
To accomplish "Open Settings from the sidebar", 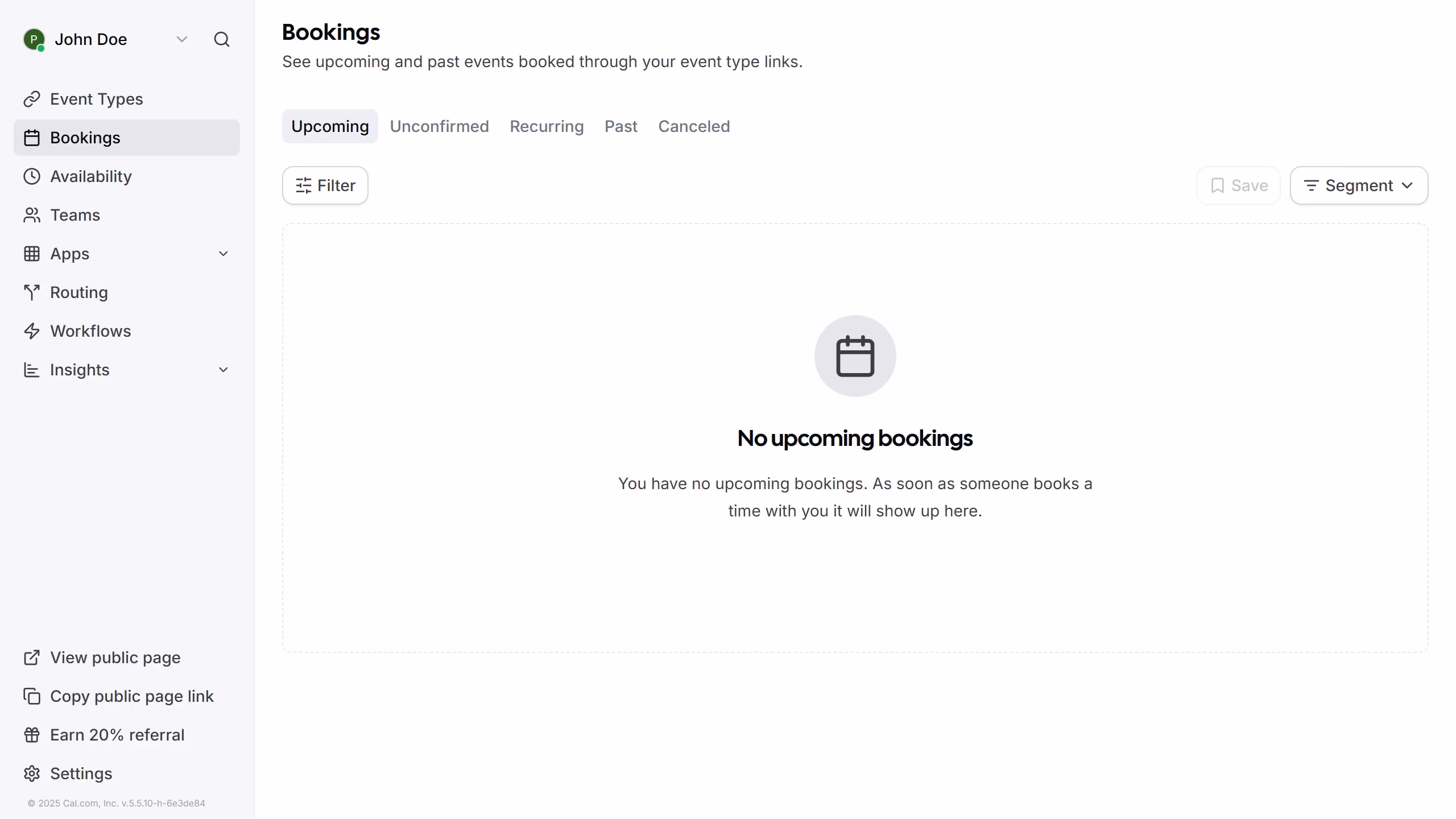I will coord(127,773).
